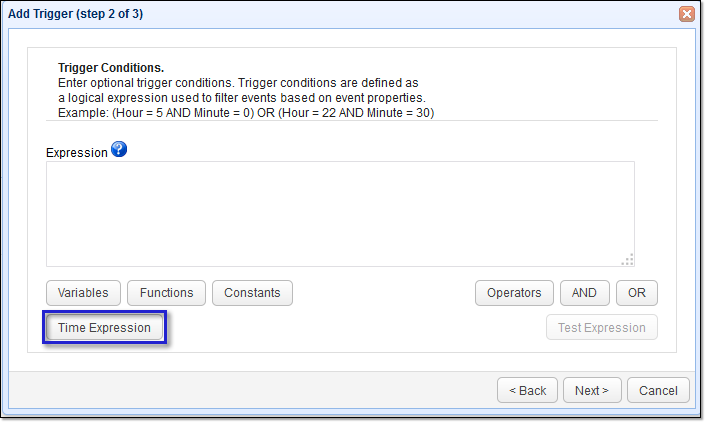Open the Variables list
The height and width of the screenshot is (422, 705).
84,293
